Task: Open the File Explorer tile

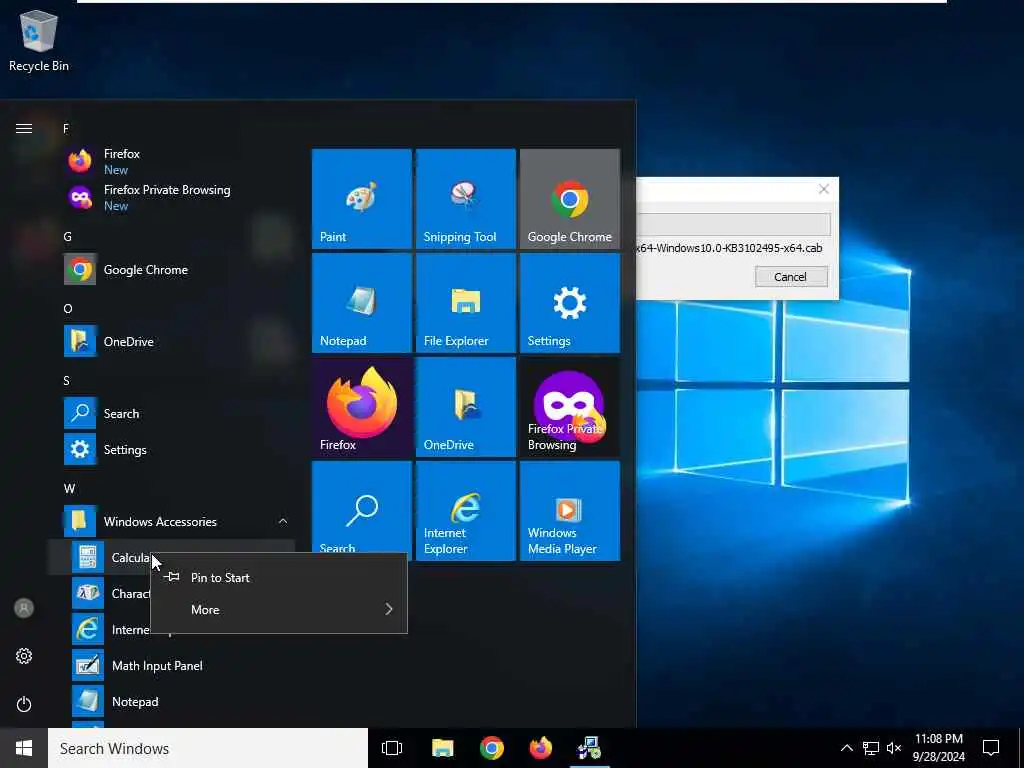Action: coord(466,302)
